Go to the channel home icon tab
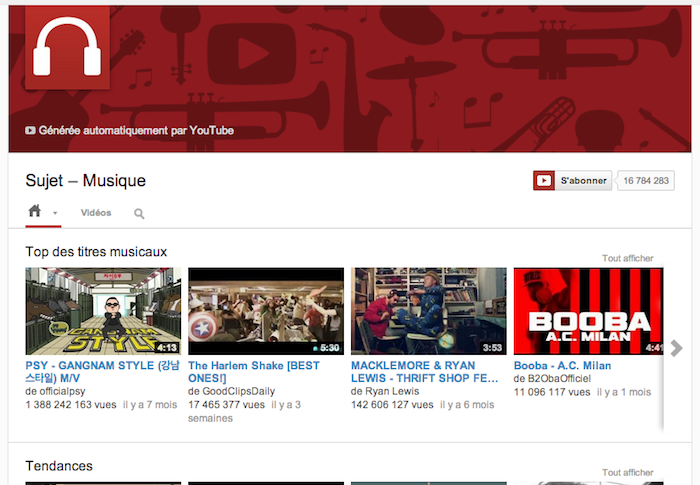The height and width of the screenshot is (485, 700). coord(35,212)
